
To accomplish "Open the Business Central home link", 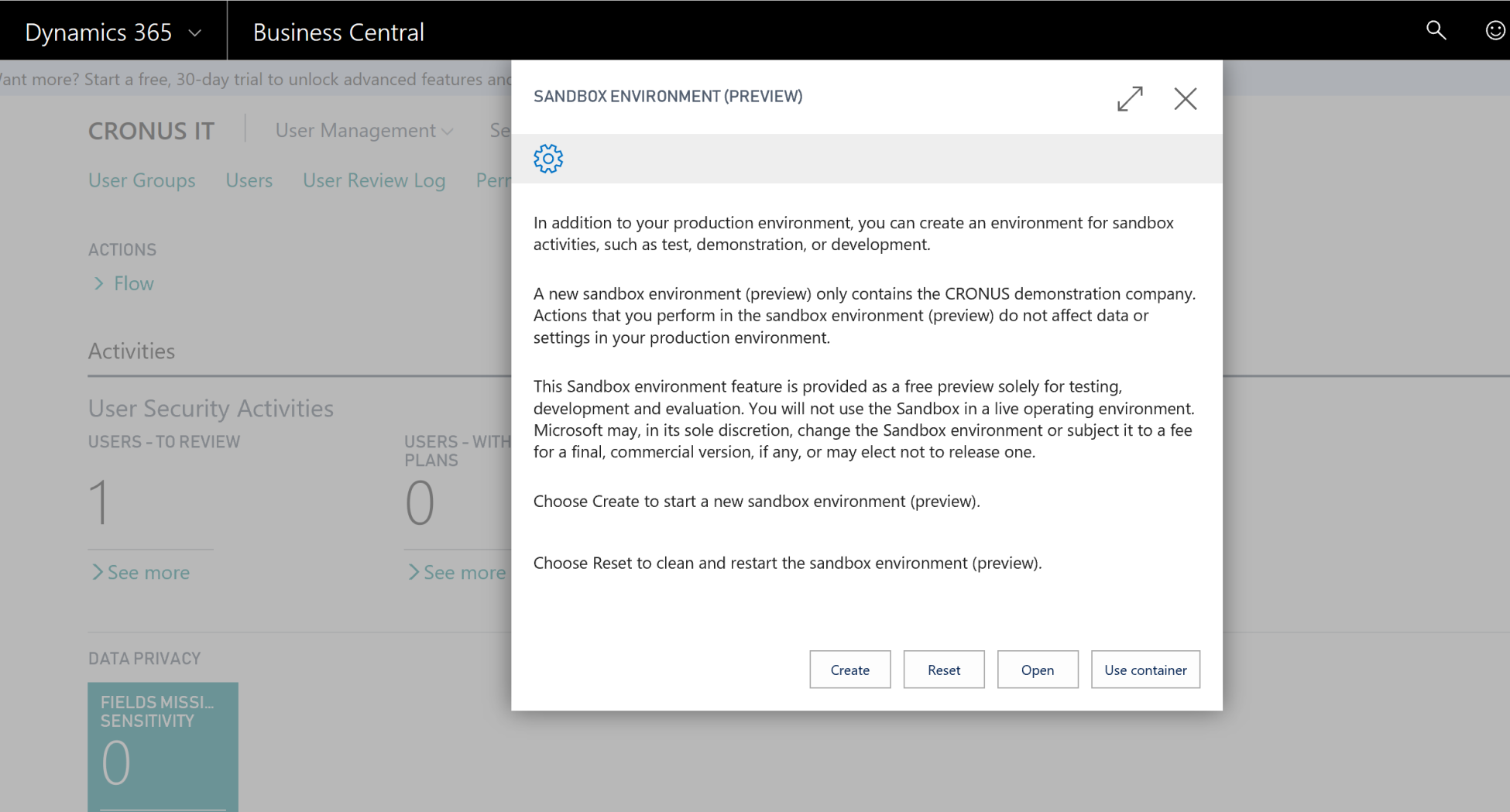I will 338,32.
